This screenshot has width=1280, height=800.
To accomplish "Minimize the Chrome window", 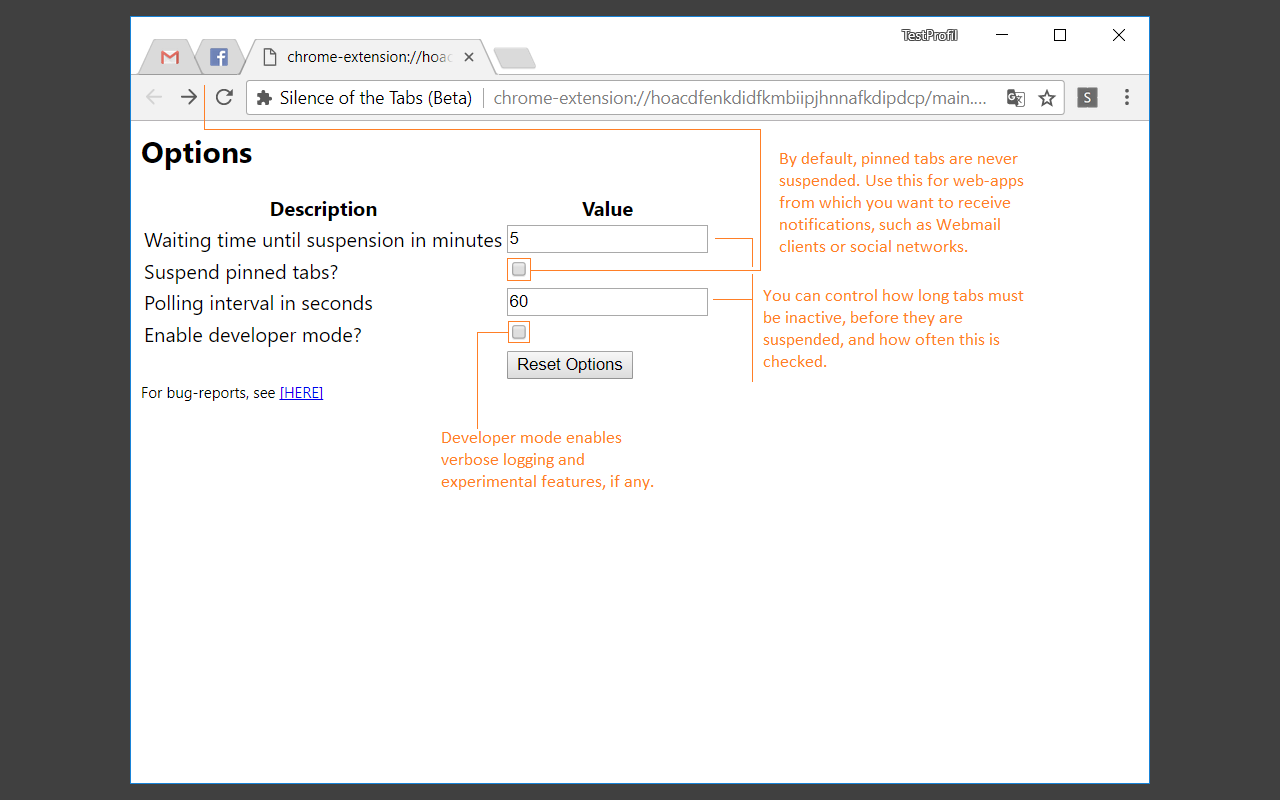I will click(1002, 35).
